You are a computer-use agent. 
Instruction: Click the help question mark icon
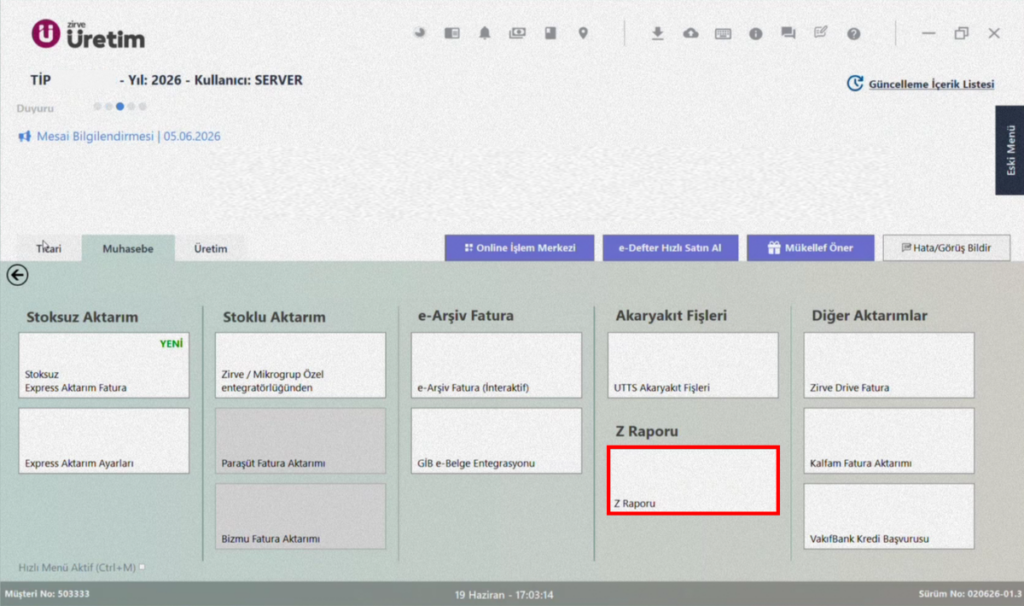(854, 34)
